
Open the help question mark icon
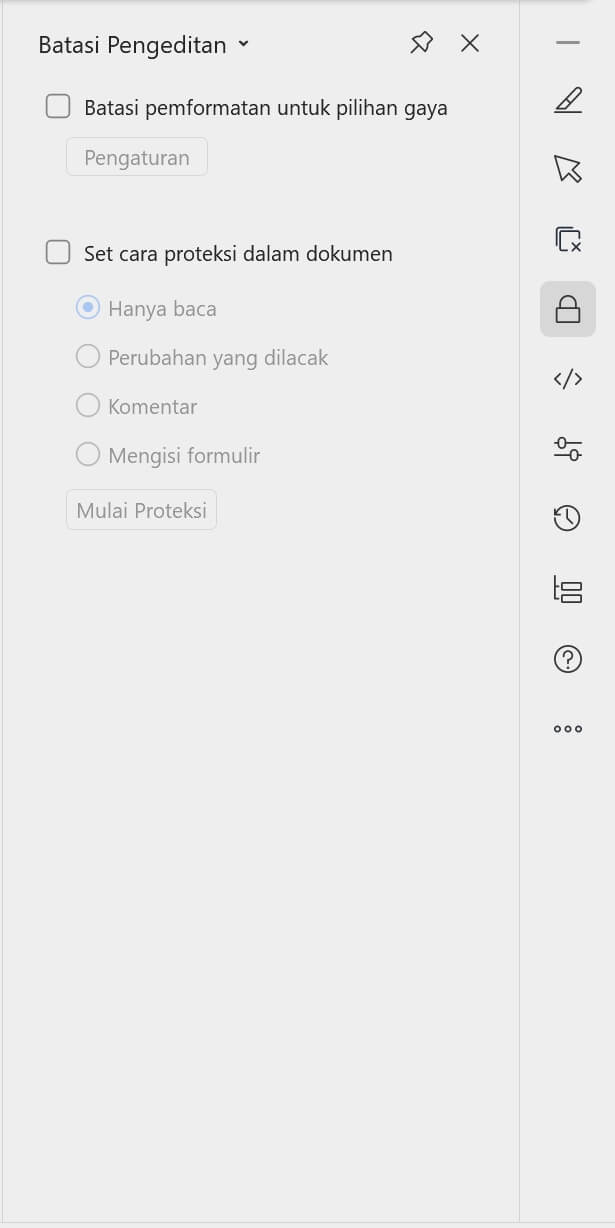coord(567,659)
